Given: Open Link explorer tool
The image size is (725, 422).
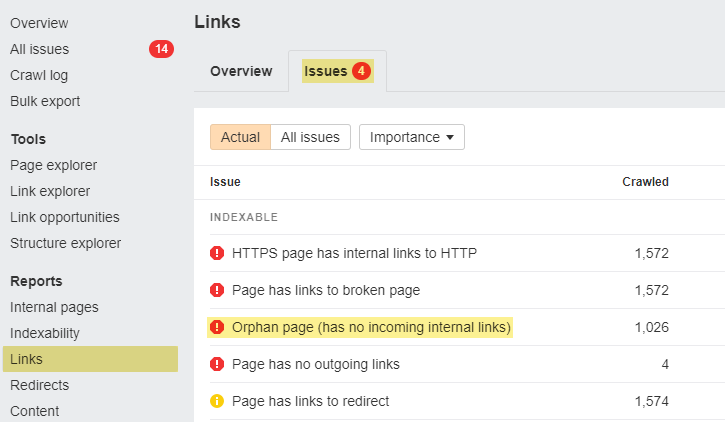Looking at the screenshot, I should coord(50,191).
